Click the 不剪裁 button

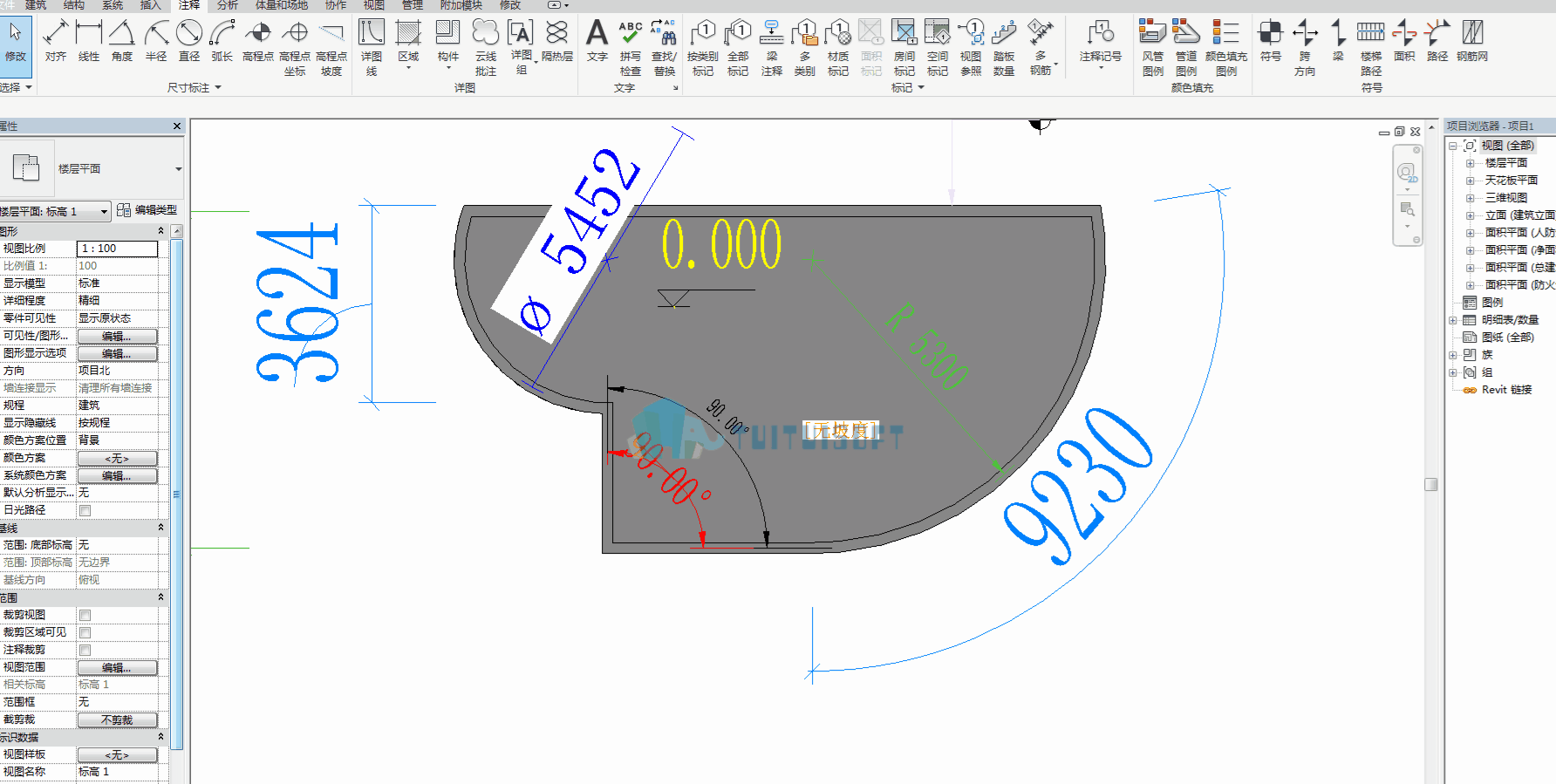pos(118,719)
